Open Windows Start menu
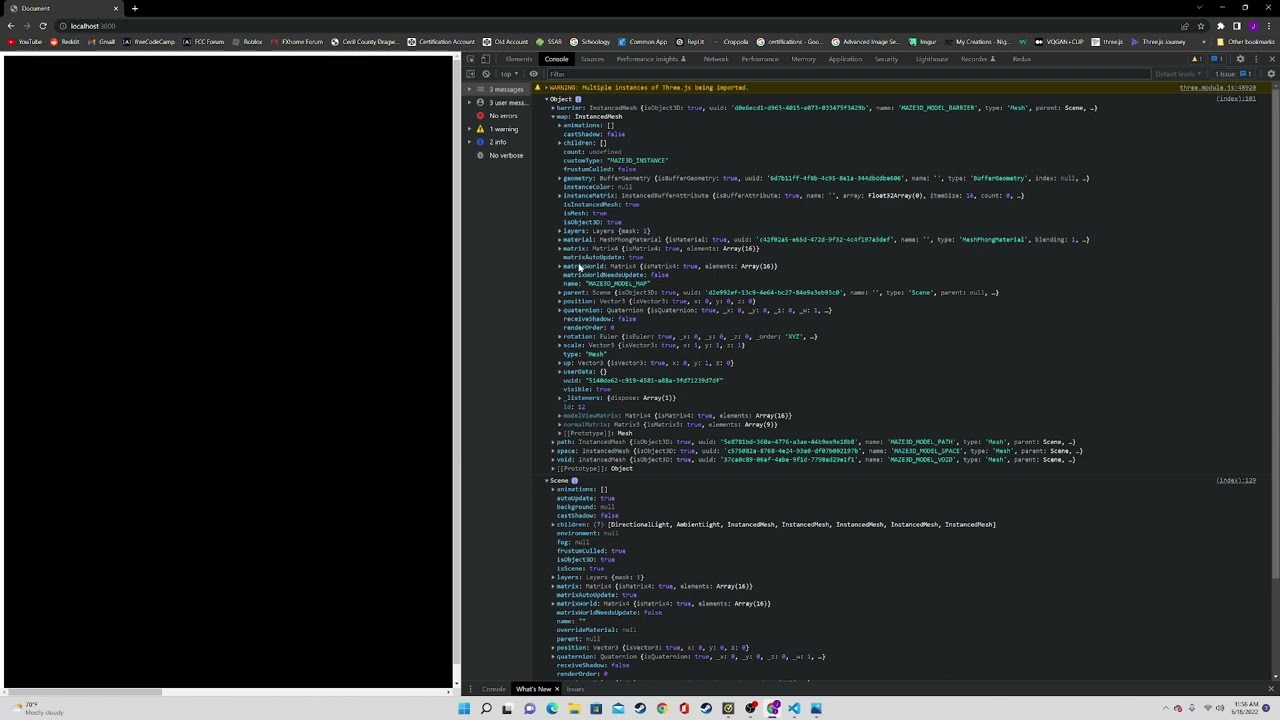 [x=464, y=709]
